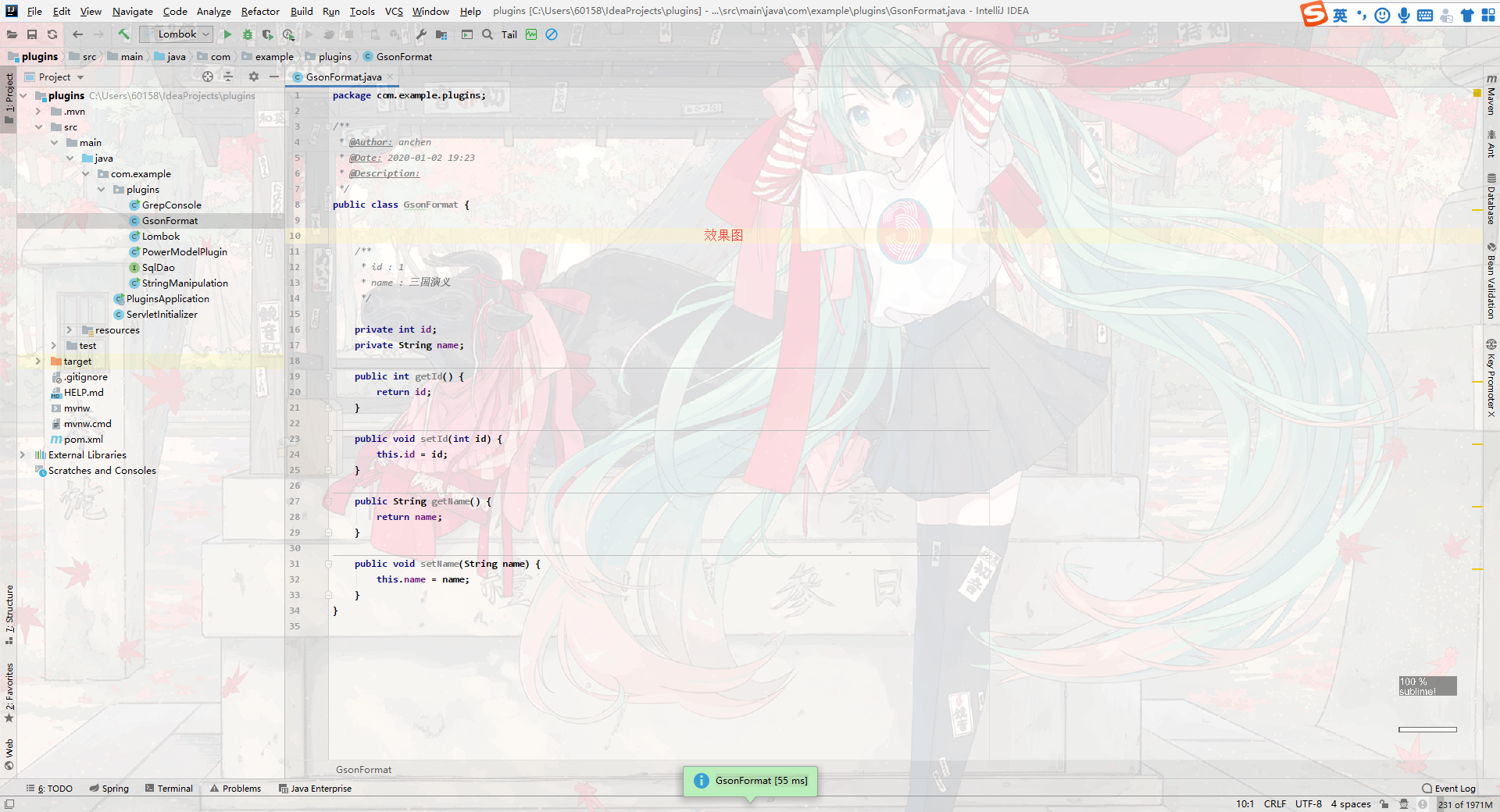
Task: Expand the .mvn folder
Action: click(37, 112)
